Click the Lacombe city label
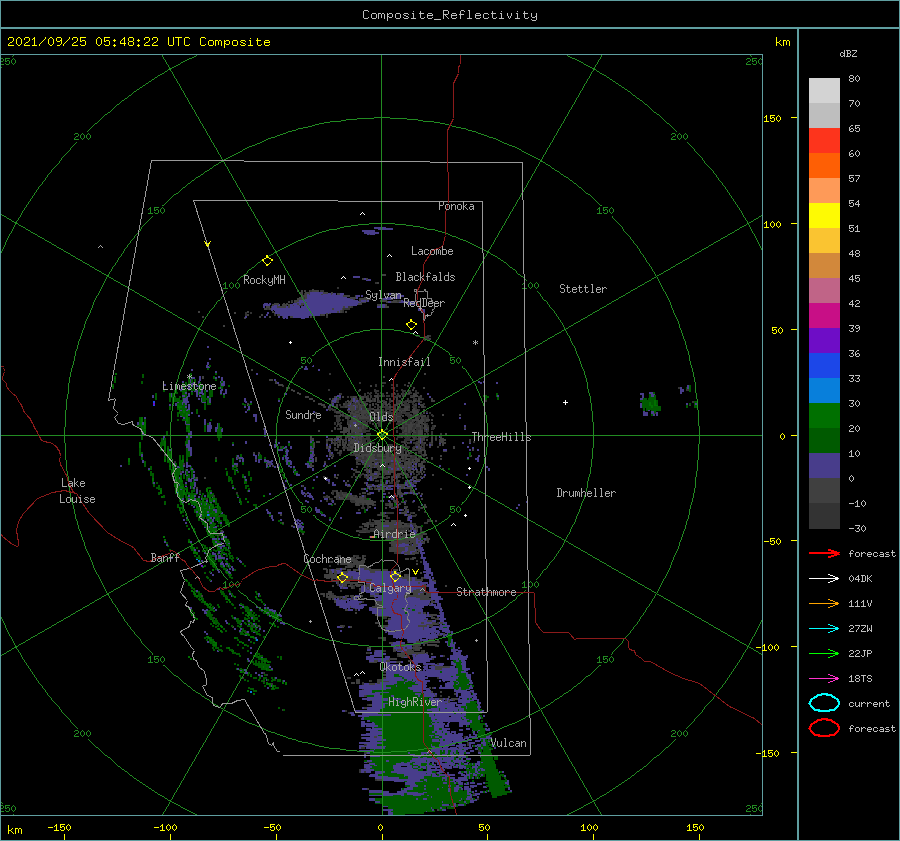This screenshot has width=900, height=841. coord(432,251)
